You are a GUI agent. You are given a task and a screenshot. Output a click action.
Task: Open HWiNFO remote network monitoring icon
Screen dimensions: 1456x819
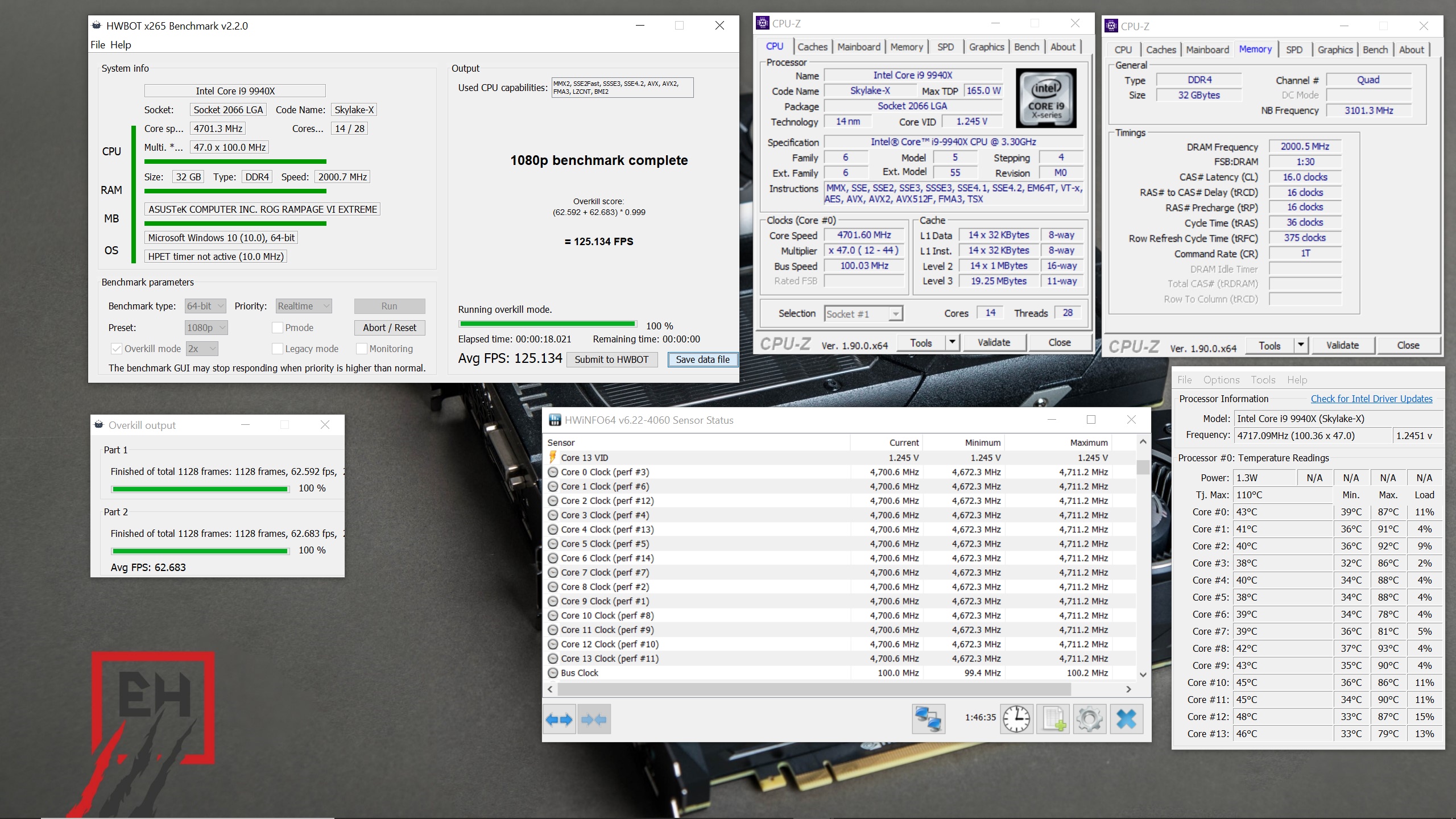[928, 719]
